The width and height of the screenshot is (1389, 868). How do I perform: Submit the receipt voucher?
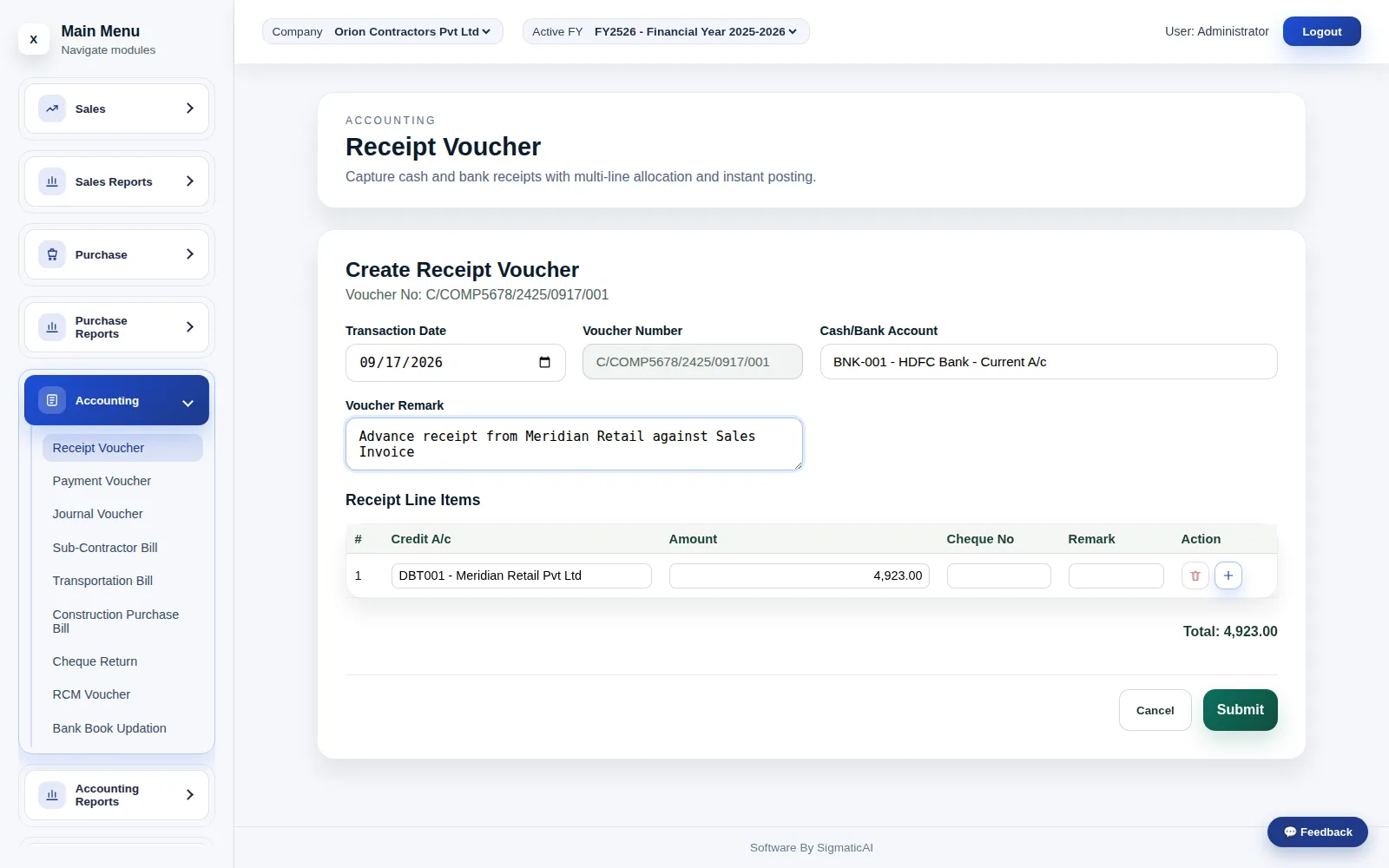coord(1240,710)
